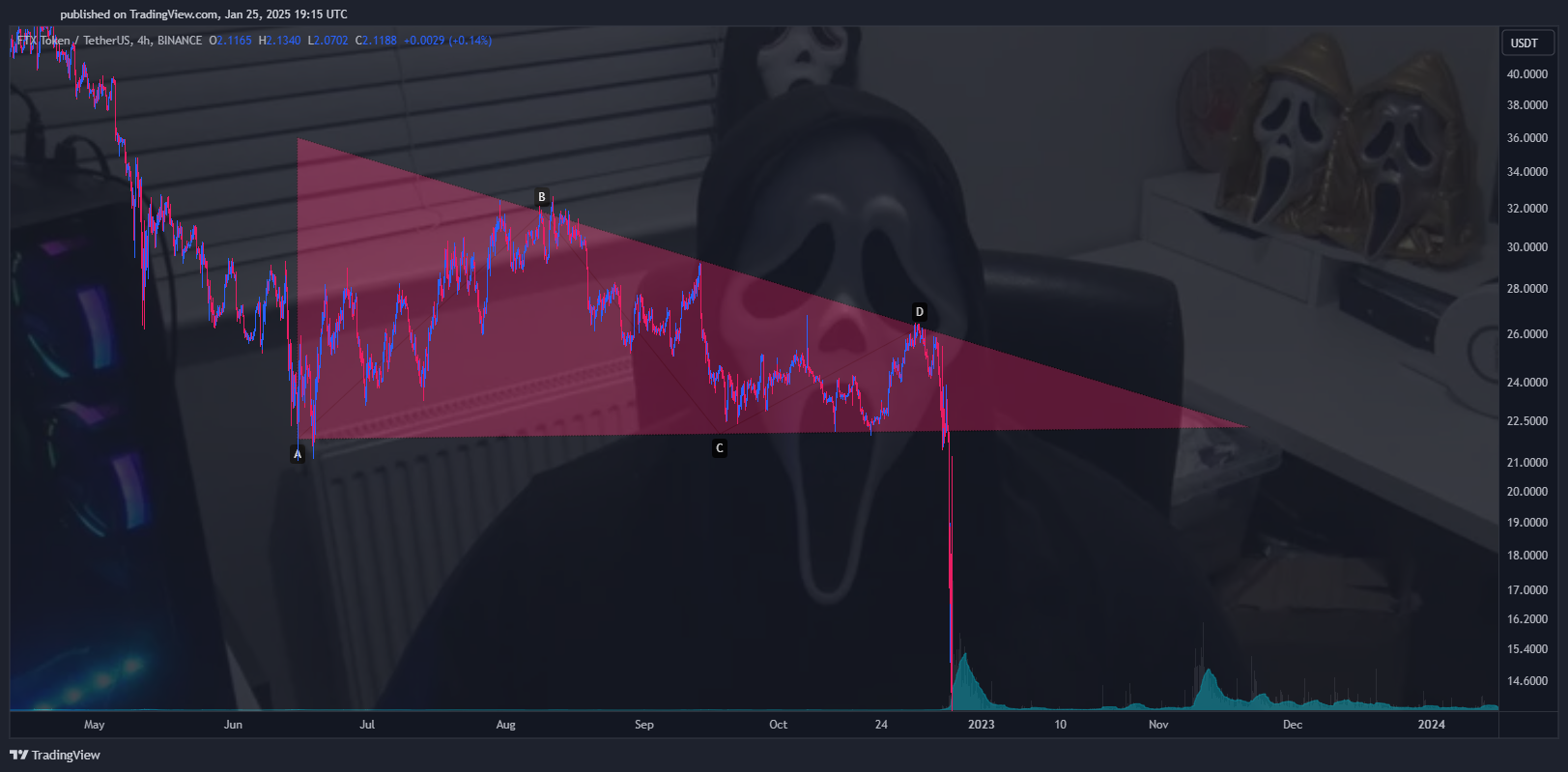
Task: Click the Sep label on time axis
Action: coord(644,725)
